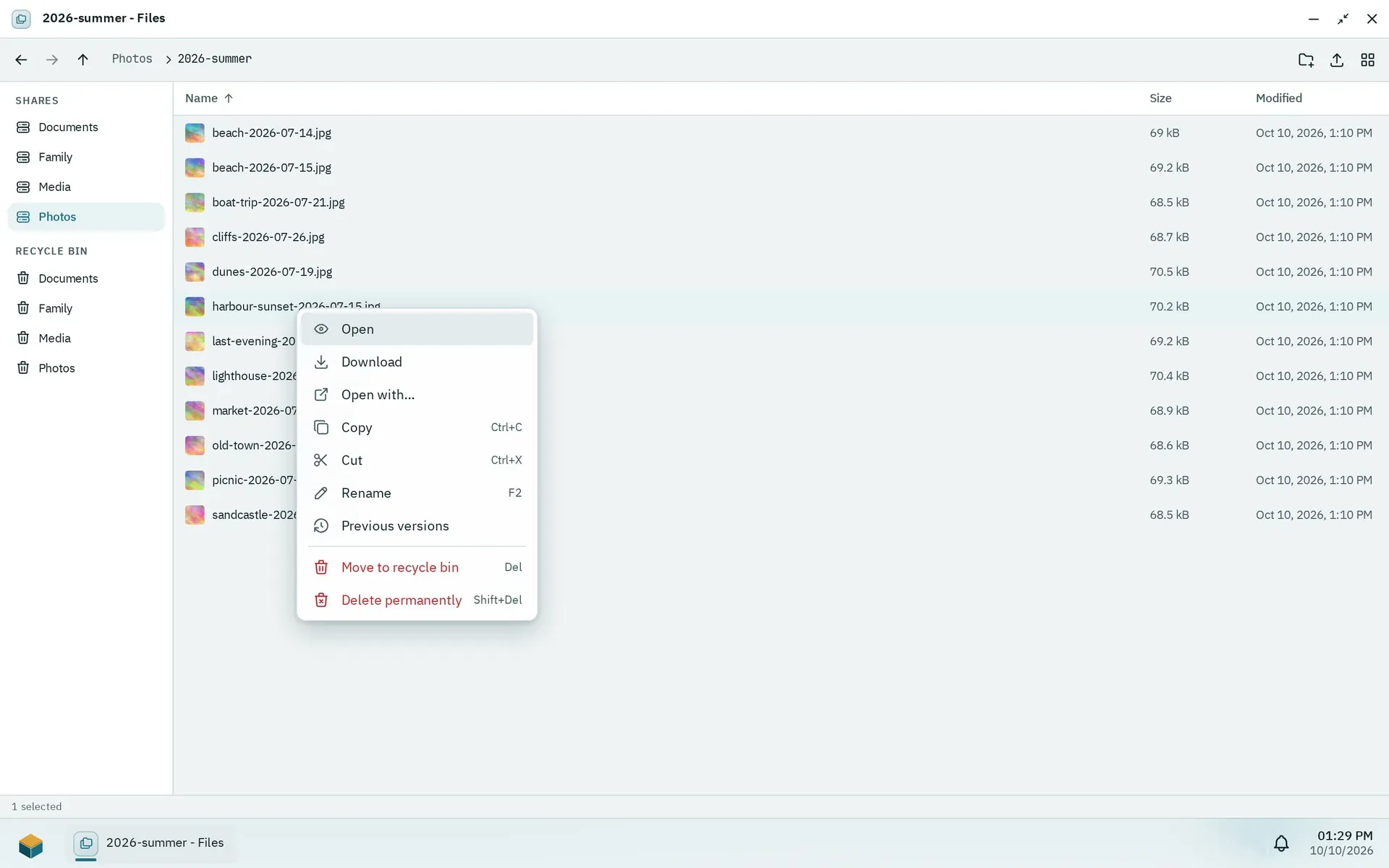Sort by the Modified column header

[x=1278, y=98]
